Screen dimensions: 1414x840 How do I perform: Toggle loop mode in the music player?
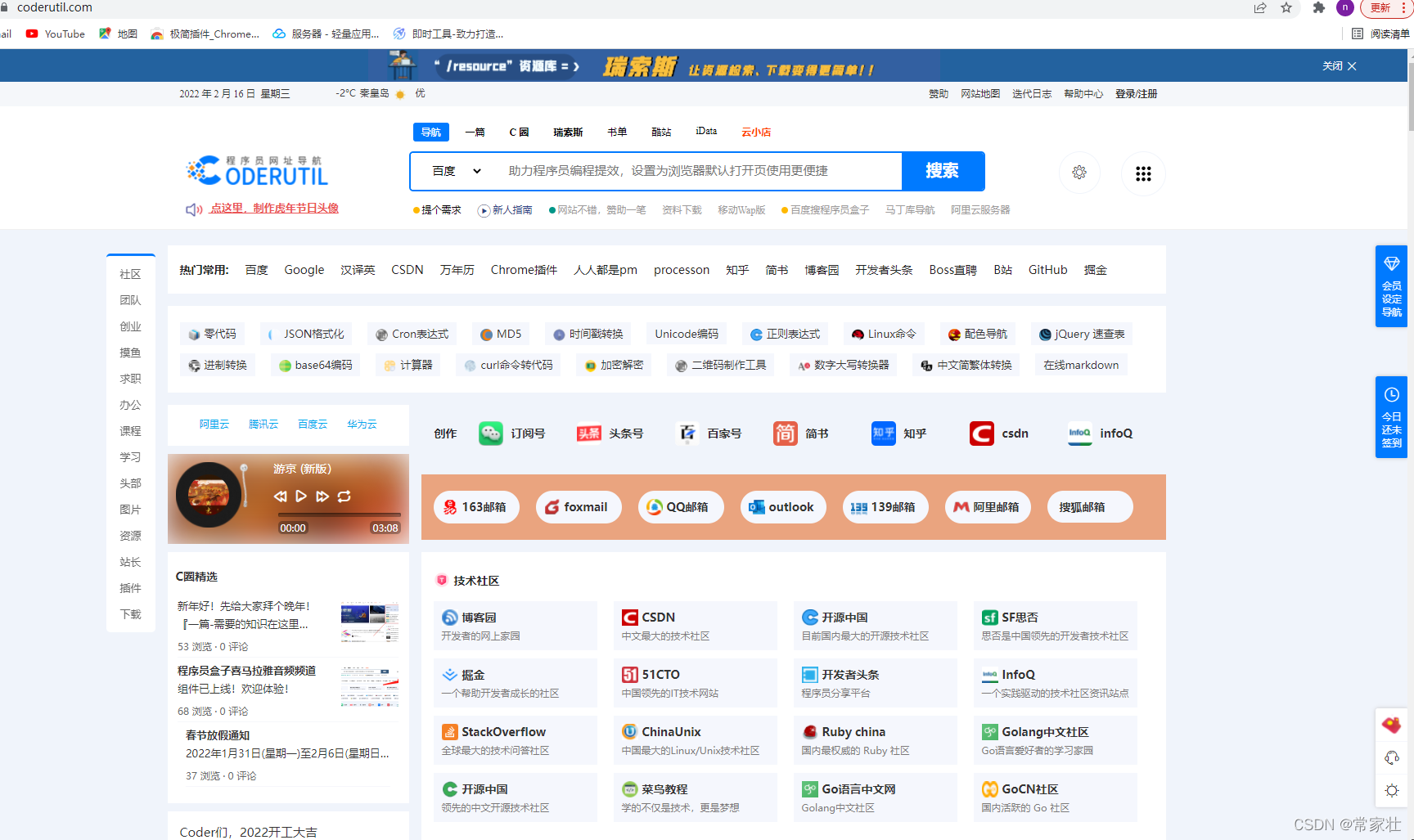344,496
